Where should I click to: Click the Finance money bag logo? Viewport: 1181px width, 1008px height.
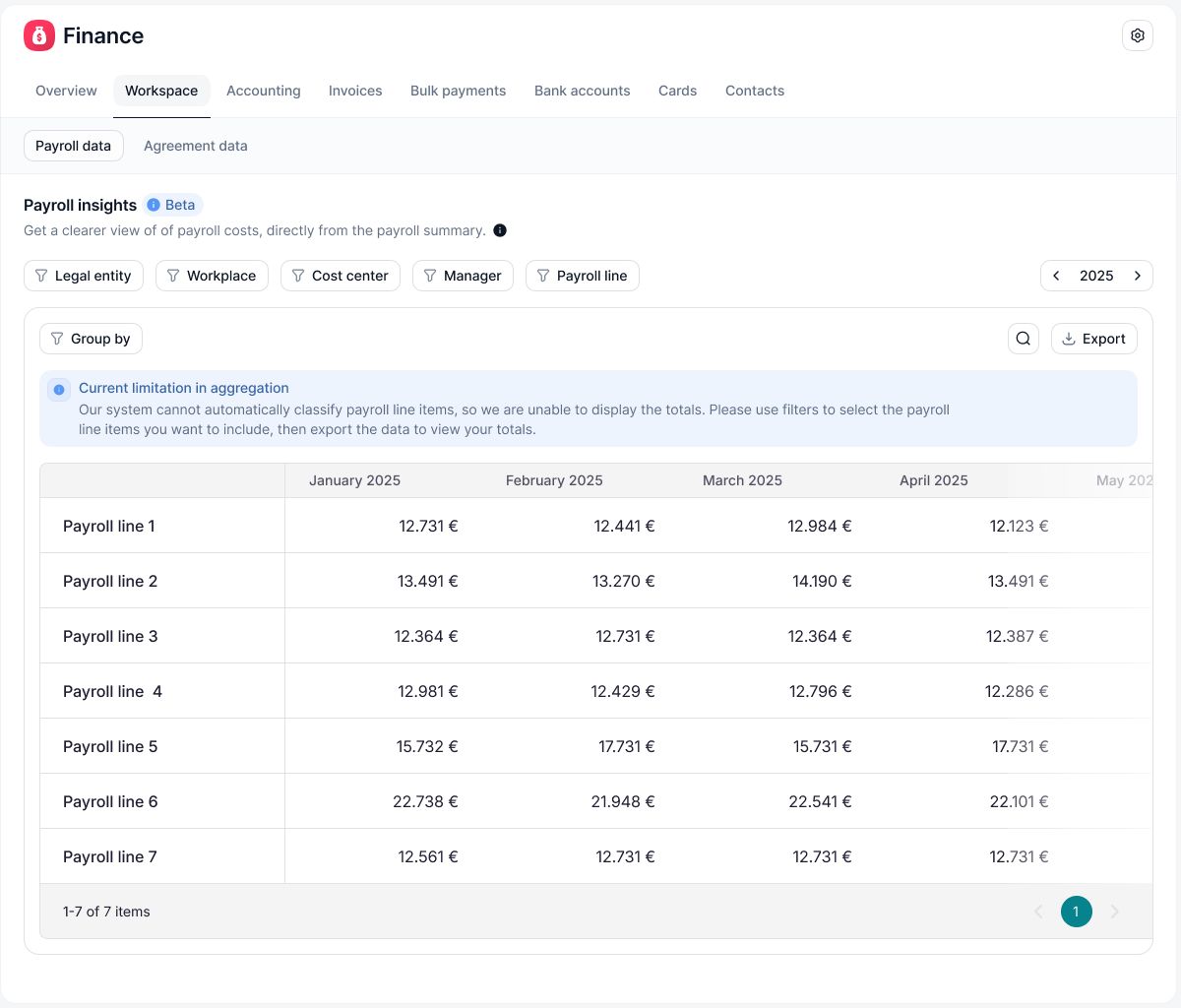39,35
